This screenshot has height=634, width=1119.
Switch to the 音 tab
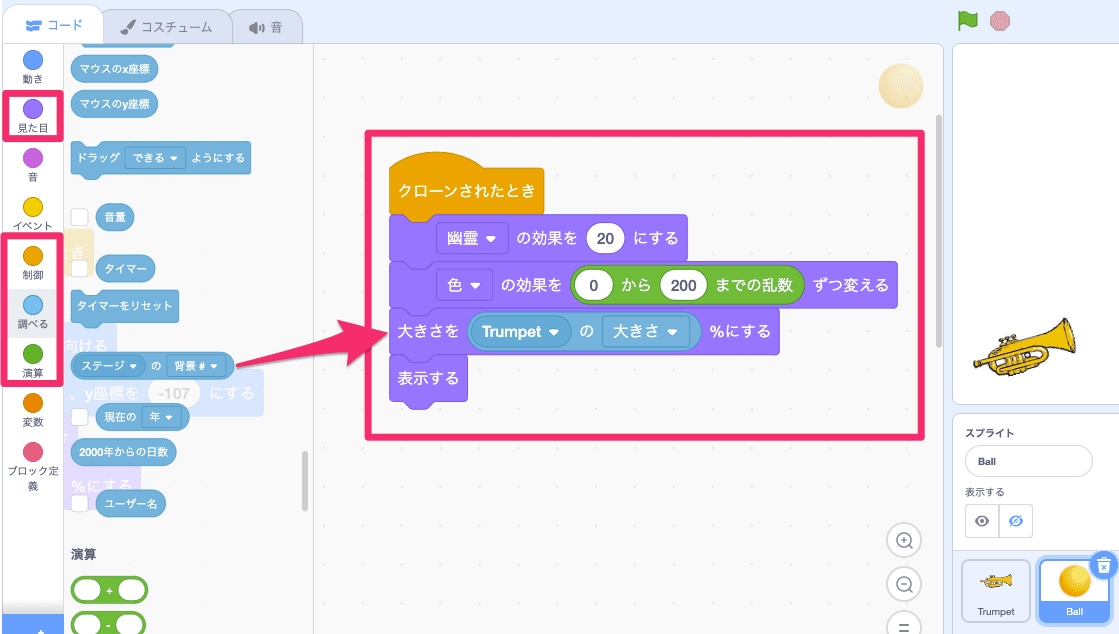pyautogui.click(x=266, y=27)
